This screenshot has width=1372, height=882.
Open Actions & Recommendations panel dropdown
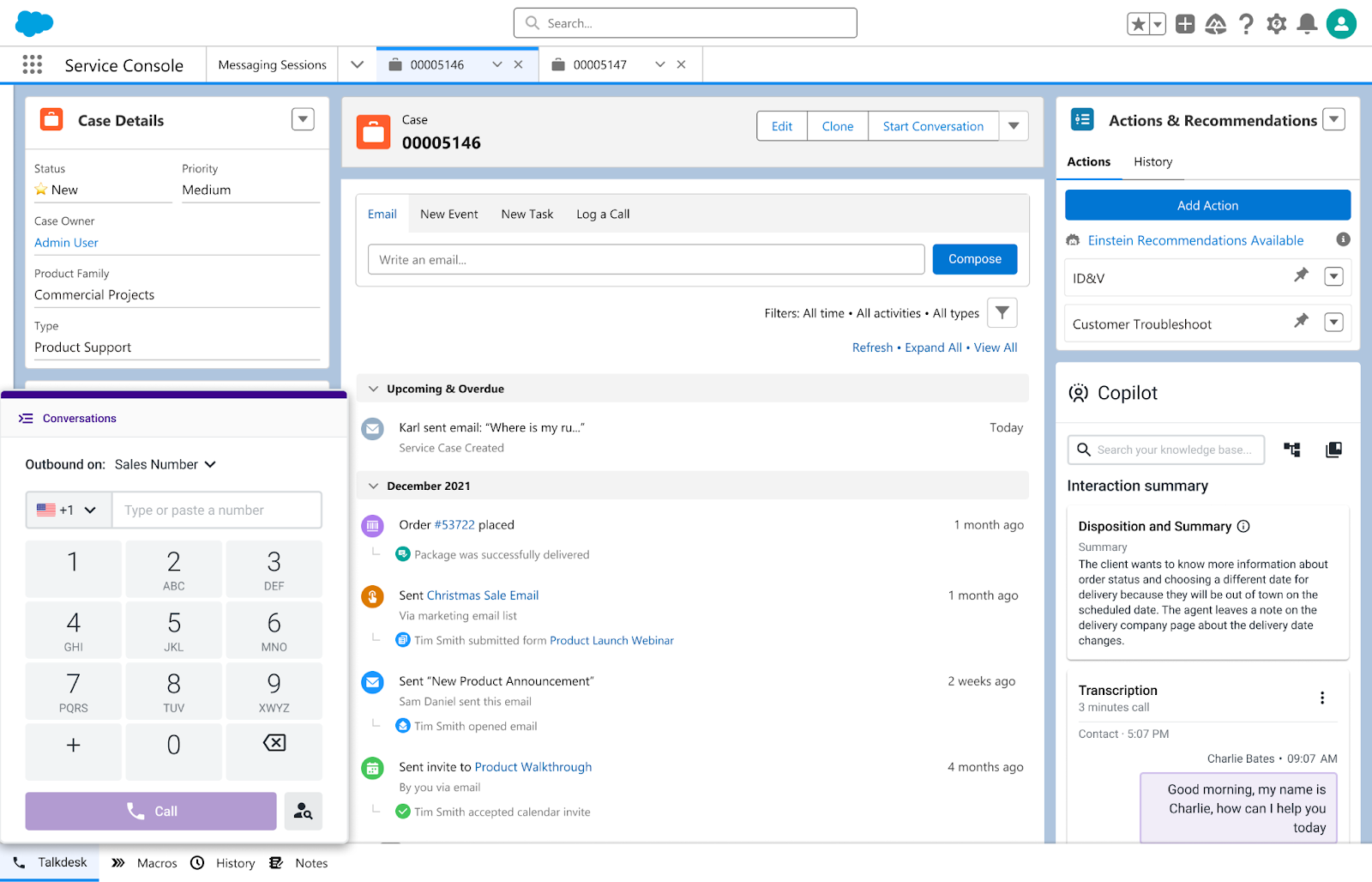1333,119
